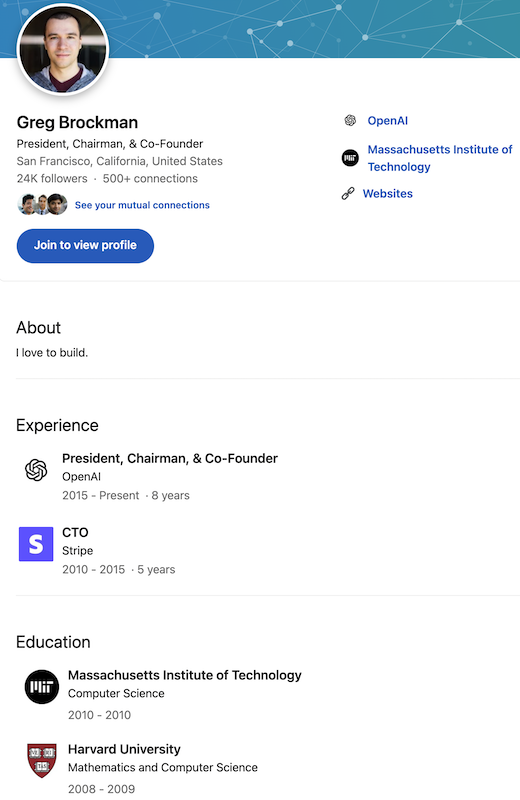
Task: Open Massachusetts Institute of Technology header link
Action: click(439, 158)
